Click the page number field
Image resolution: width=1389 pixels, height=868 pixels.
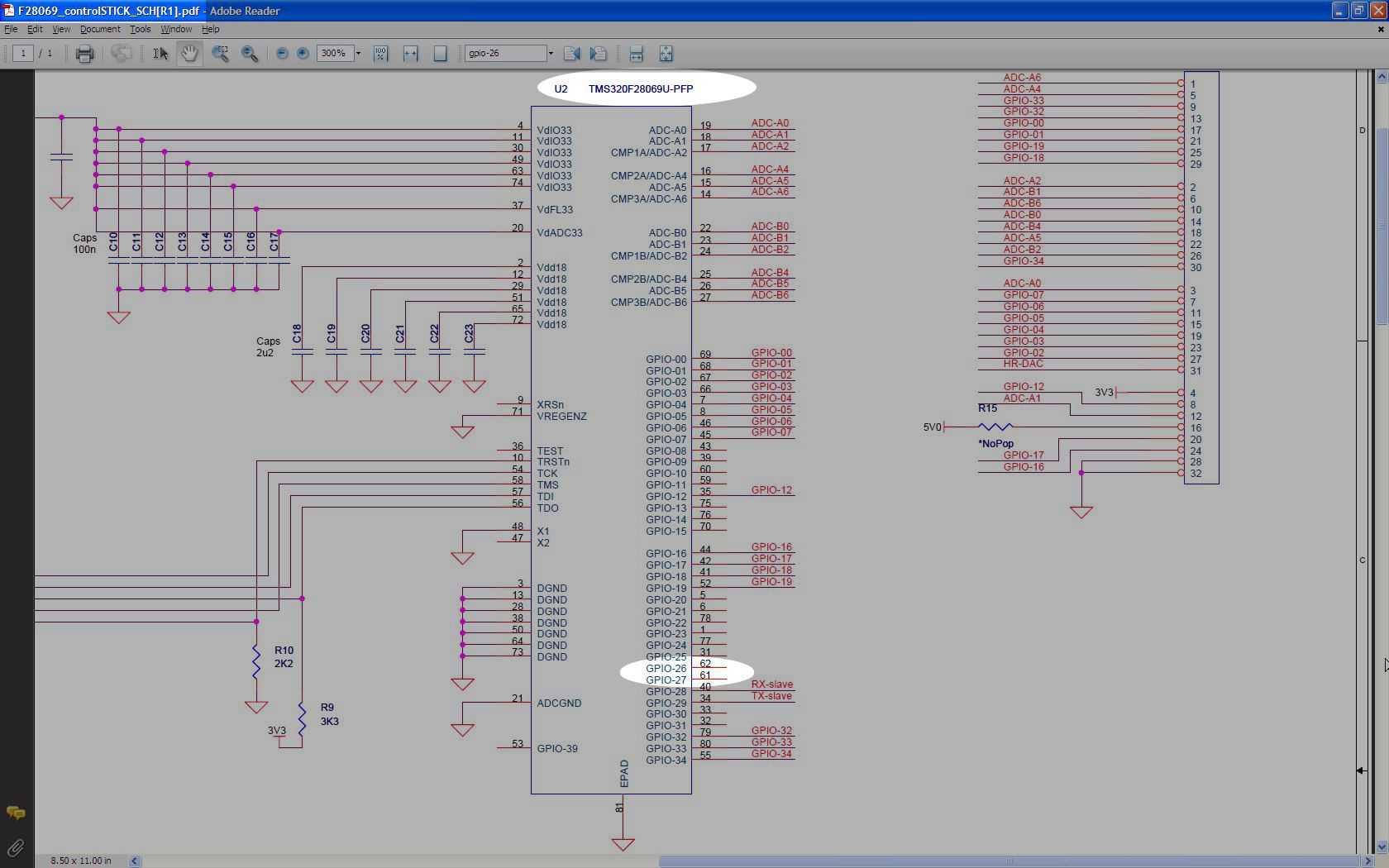pyautogui.click(x=22, y=53)
